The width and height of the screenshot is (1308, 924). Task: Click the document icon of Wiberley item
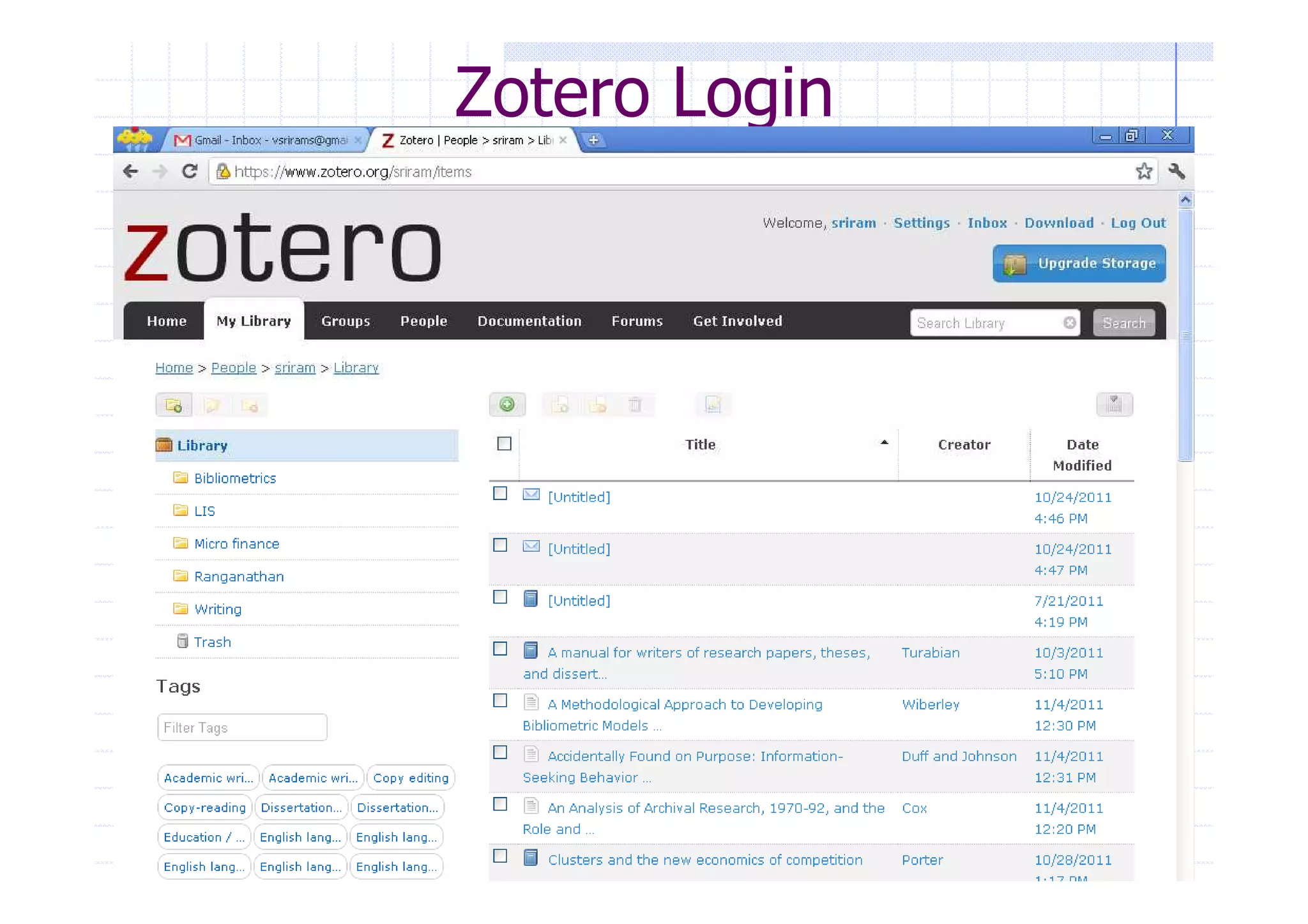[x=531, y=702]
